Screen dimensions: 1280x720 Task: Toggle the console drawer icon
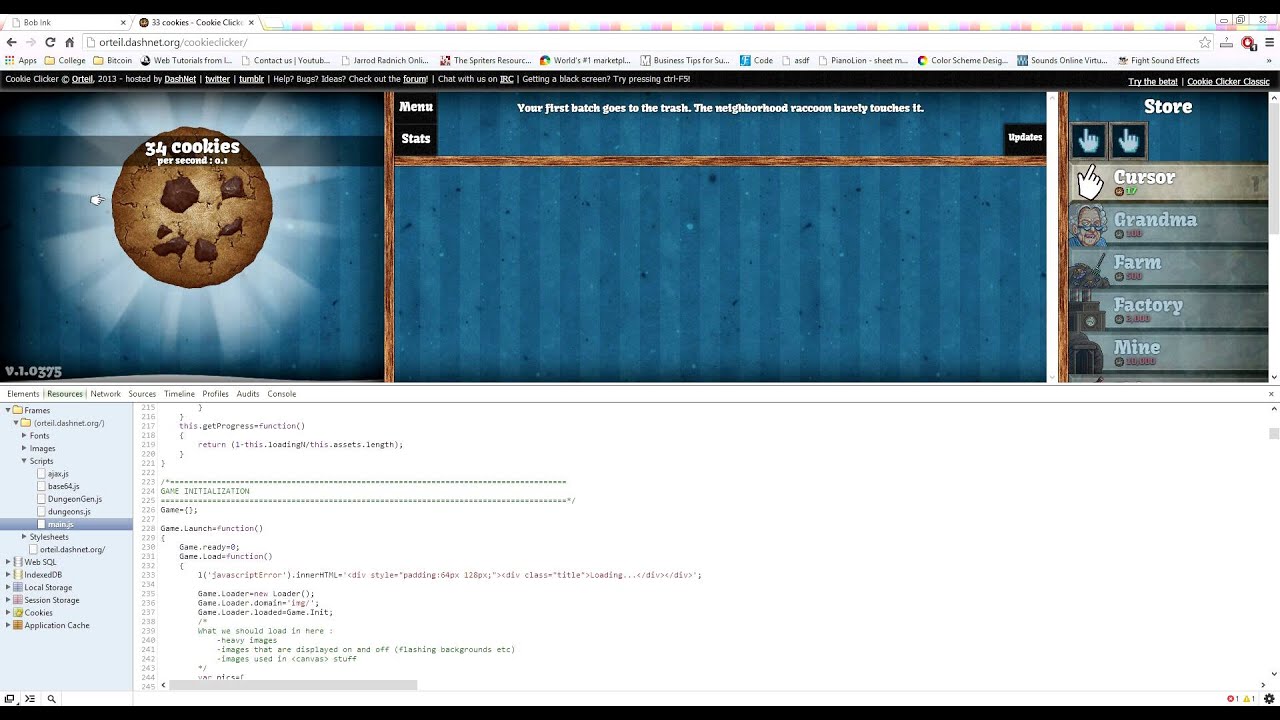pyautogui.click(x=30, y=699)
